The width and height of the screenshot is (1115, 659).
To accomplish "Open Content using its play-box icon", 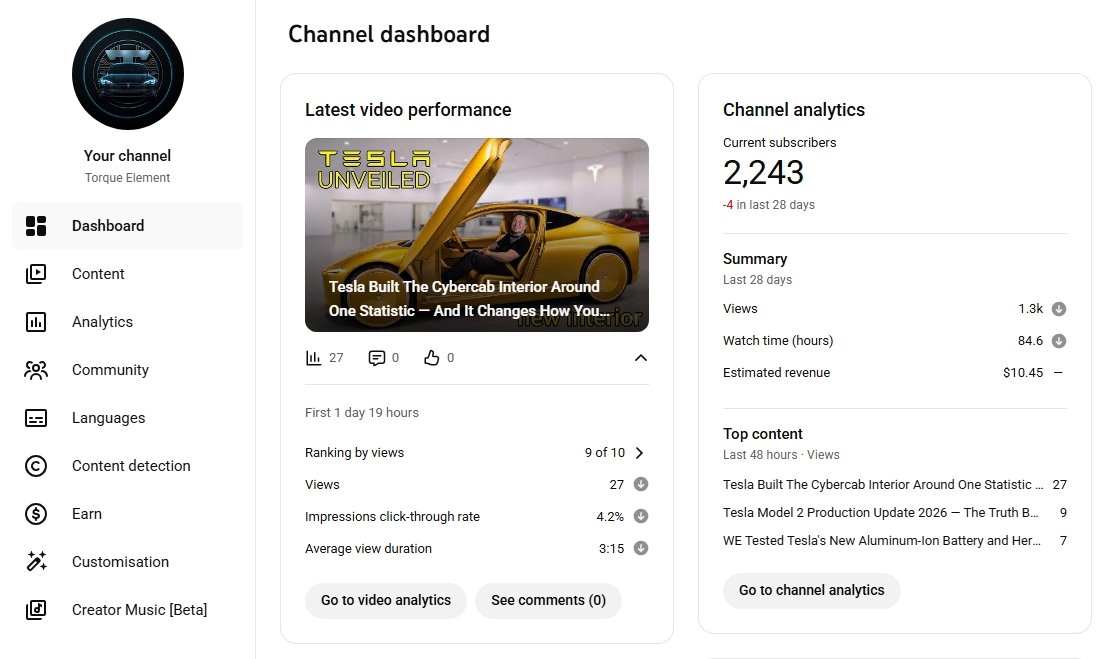I will click(36, 274).
